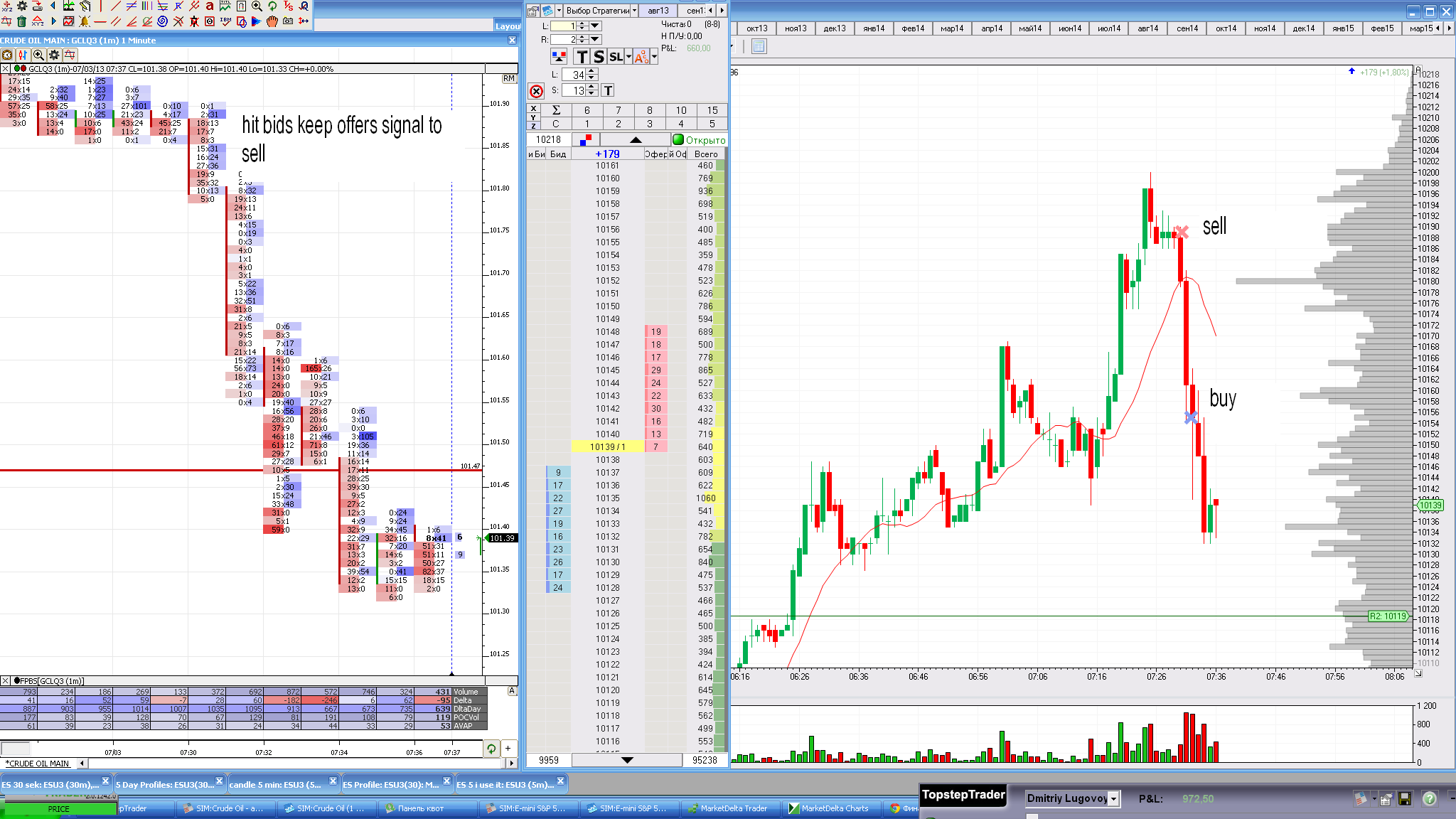Screen dimensions: 1456x819
Task: Toggle the Y row selector in DOM
Action: point(533,117)
